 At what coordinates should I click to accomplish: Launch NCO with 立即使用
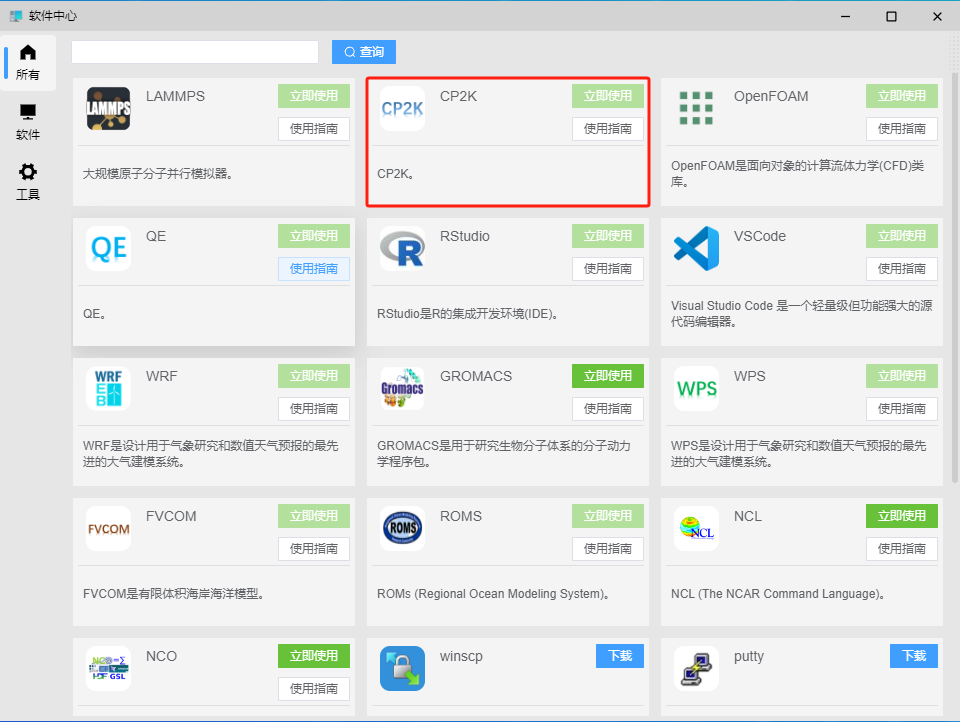pyautogui.click(x=313, y=656)
